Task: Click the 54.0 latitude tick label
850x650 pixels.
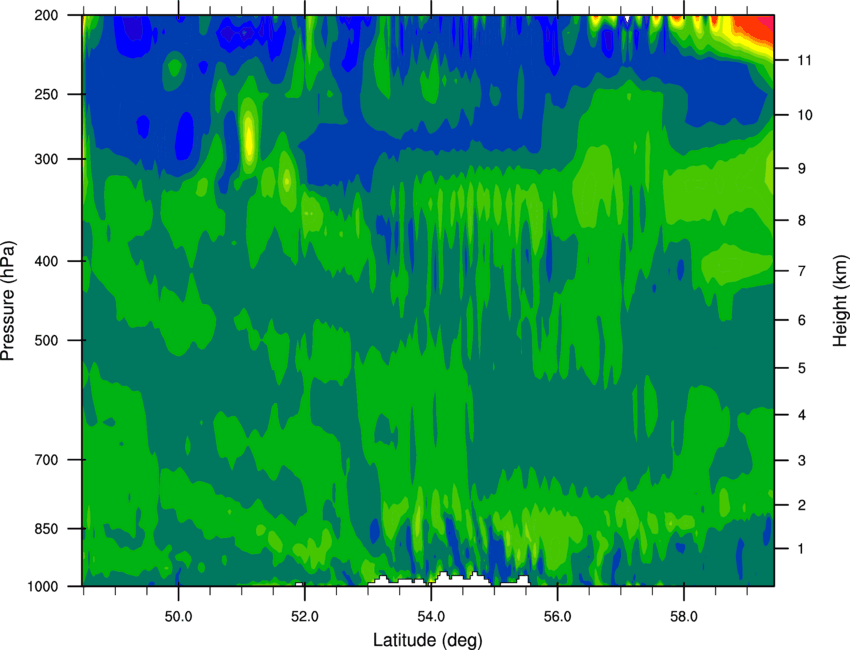Action: tap(431, 617)
